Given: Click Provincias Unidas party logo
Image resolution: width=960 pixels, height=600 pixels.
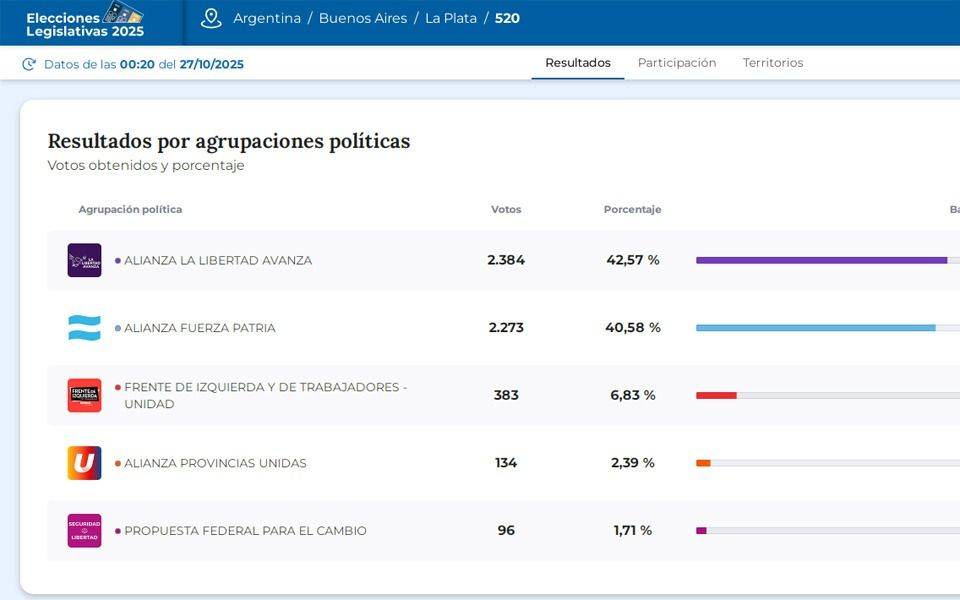Looking at the screenshot, I should coord(84,463).
